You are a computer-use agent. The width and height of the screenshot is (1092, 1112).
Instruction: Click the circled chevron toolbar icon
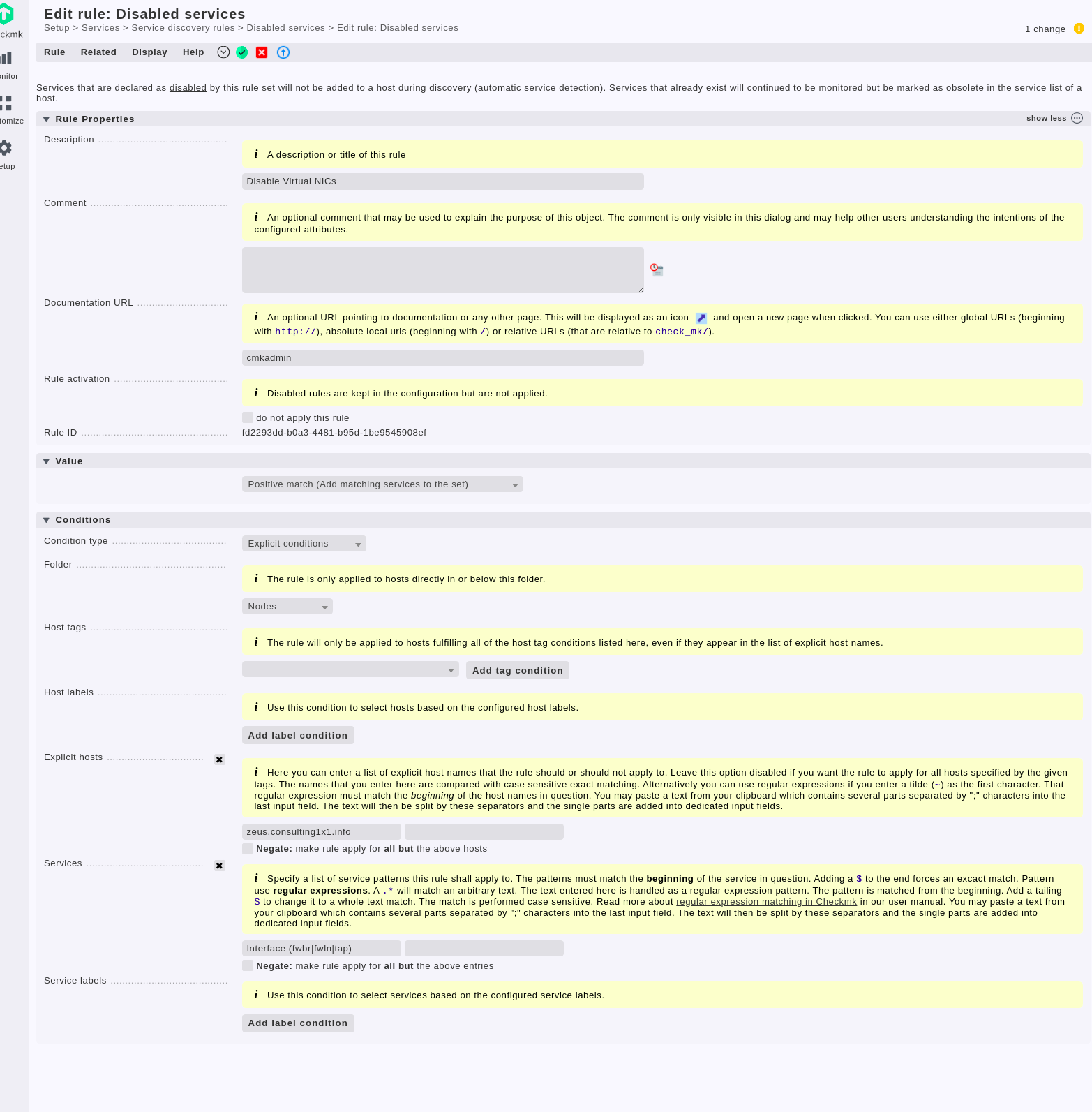point(223,52)
